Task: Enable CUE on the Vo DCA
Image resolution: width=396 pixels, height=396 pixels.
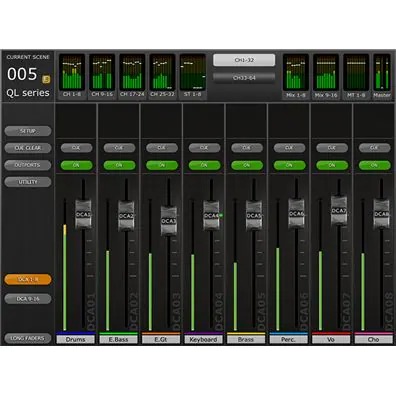Action: (332, 148)
